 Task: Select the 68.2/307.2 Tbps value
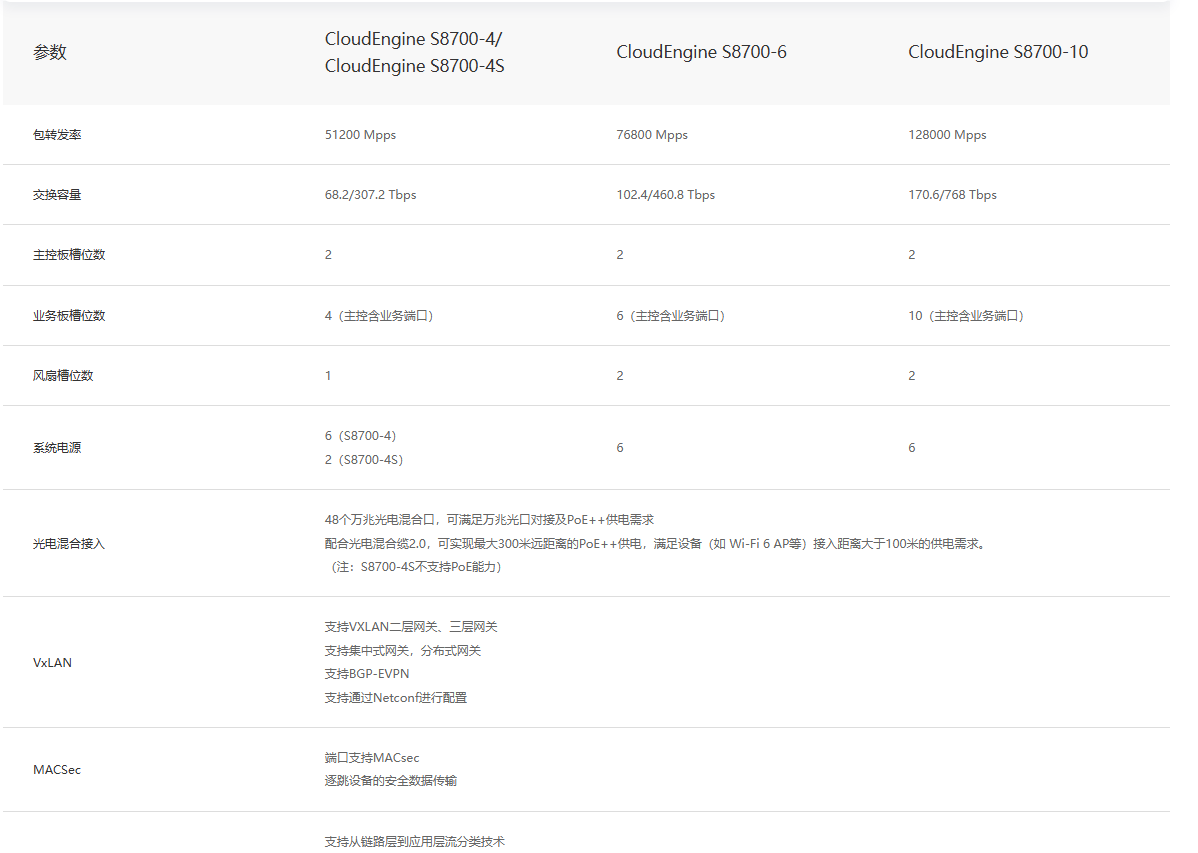pos(370,195)
